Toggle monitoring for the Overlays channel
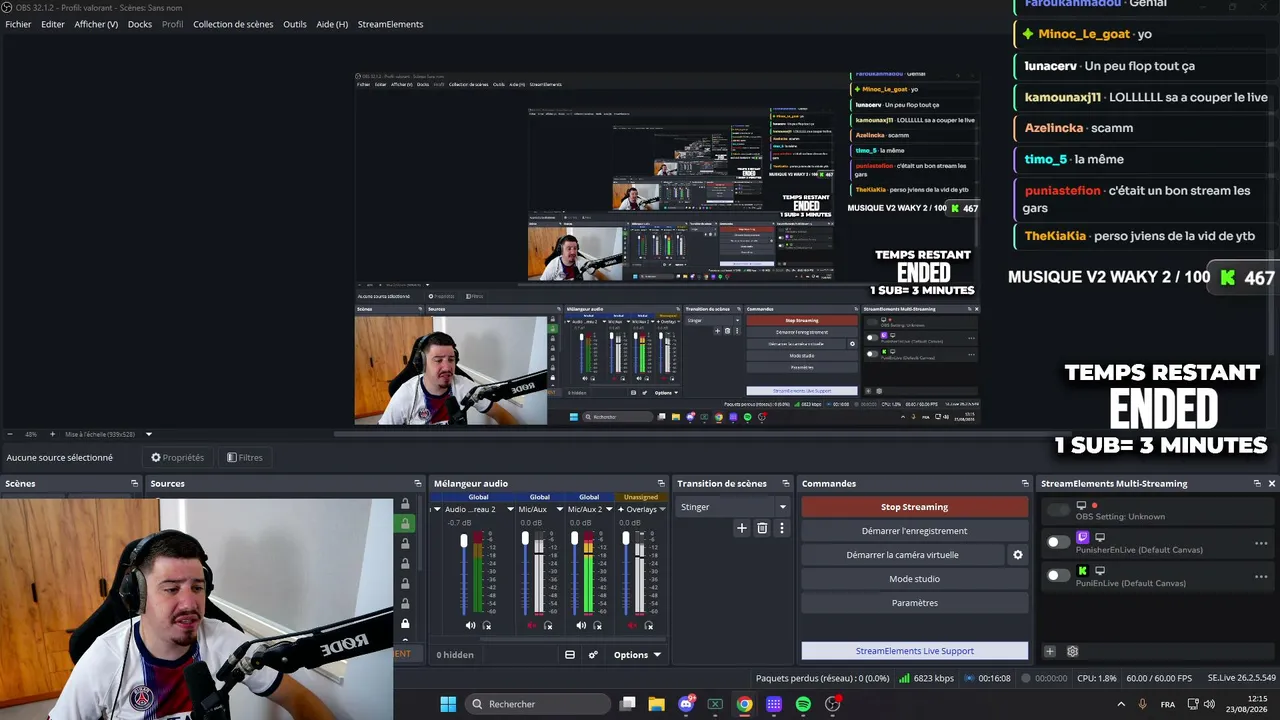1280x720 pixels. (x=649, y=626)
